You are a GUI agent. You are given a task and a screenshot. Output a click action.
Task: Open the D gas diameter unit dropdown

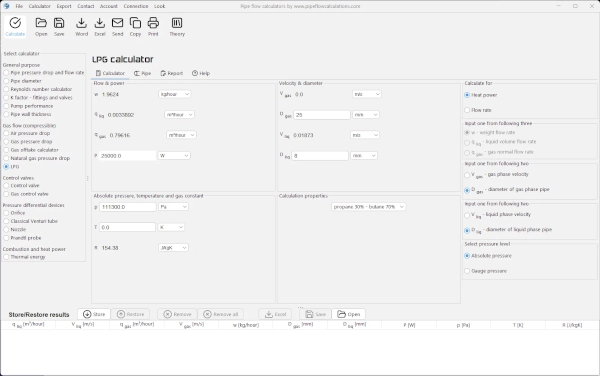tap(365, 115)
